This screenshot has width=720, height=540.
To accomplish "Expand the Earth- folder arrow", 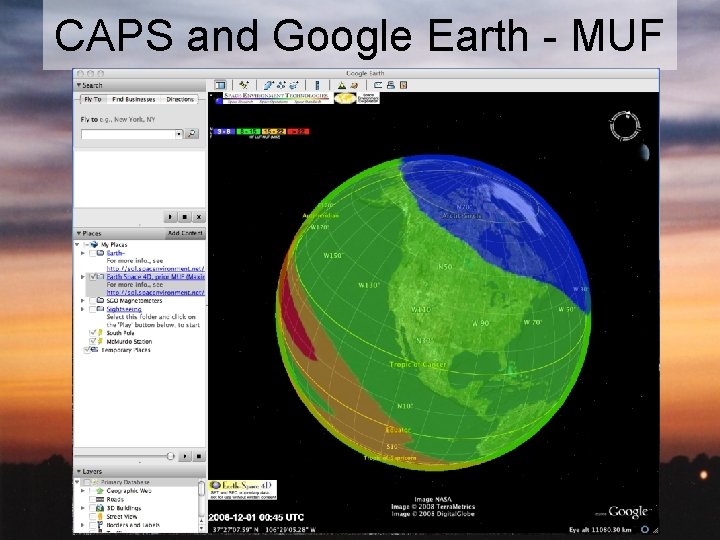I will pyautogui.click(x=83, y=253).
